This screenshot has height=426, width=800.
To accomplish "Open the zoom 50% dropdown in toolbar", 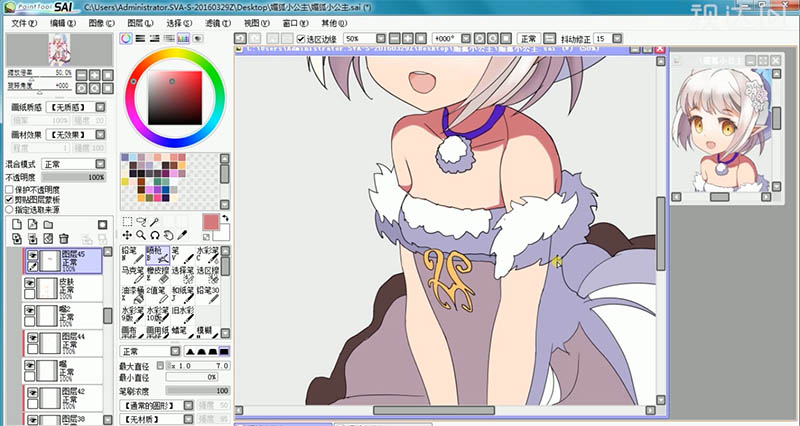I will pos(381,39).
